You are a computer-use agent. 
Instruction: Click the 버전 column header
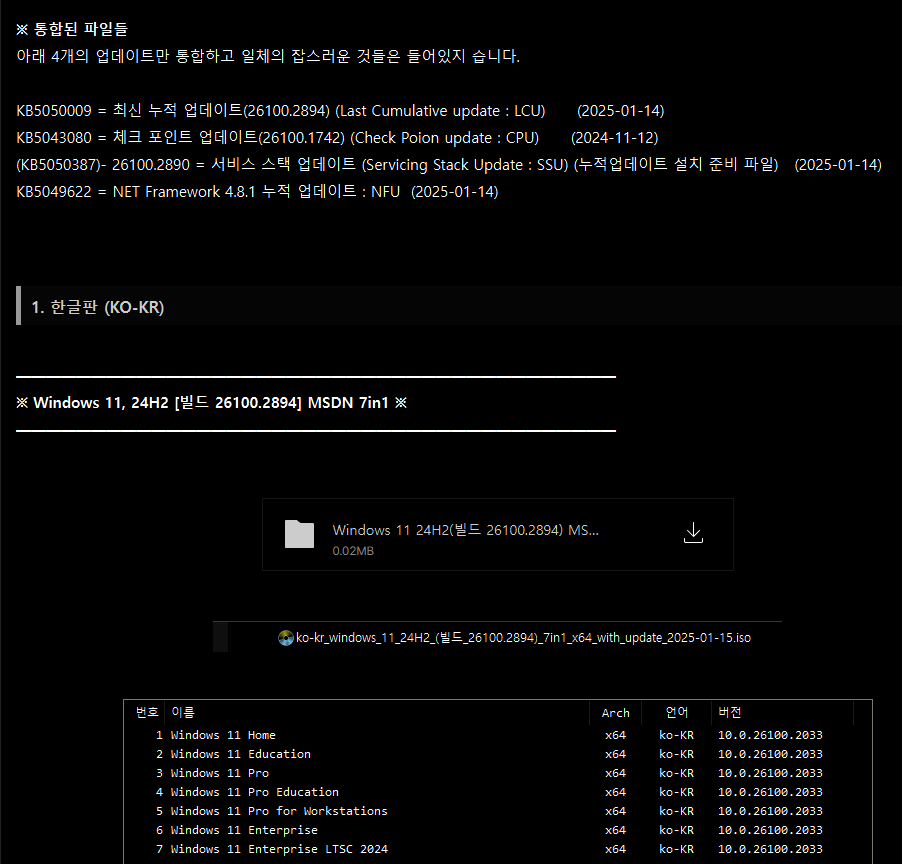pos(729,712)
